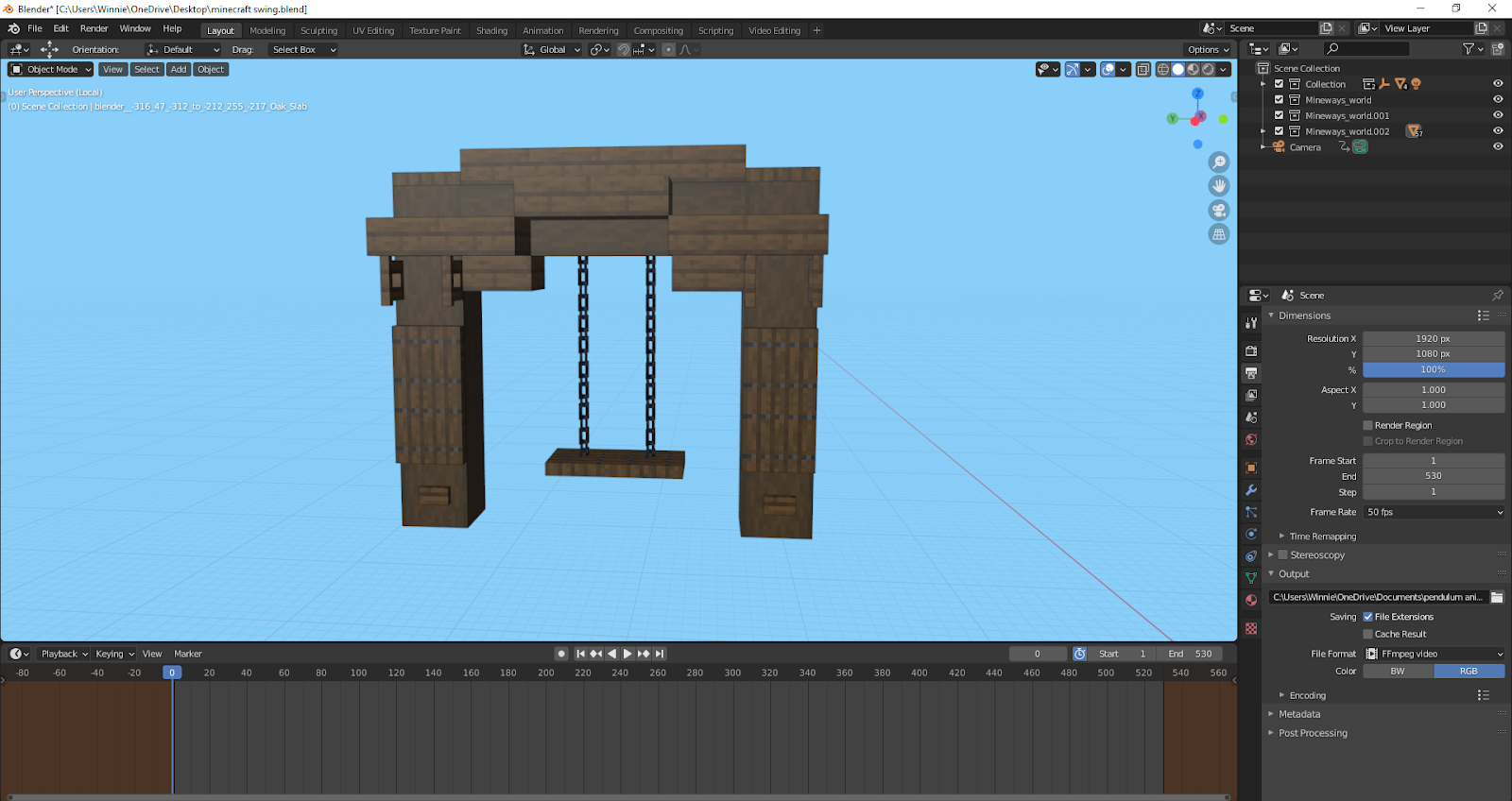Open the Material properties tab

(x=1251, y=600)
